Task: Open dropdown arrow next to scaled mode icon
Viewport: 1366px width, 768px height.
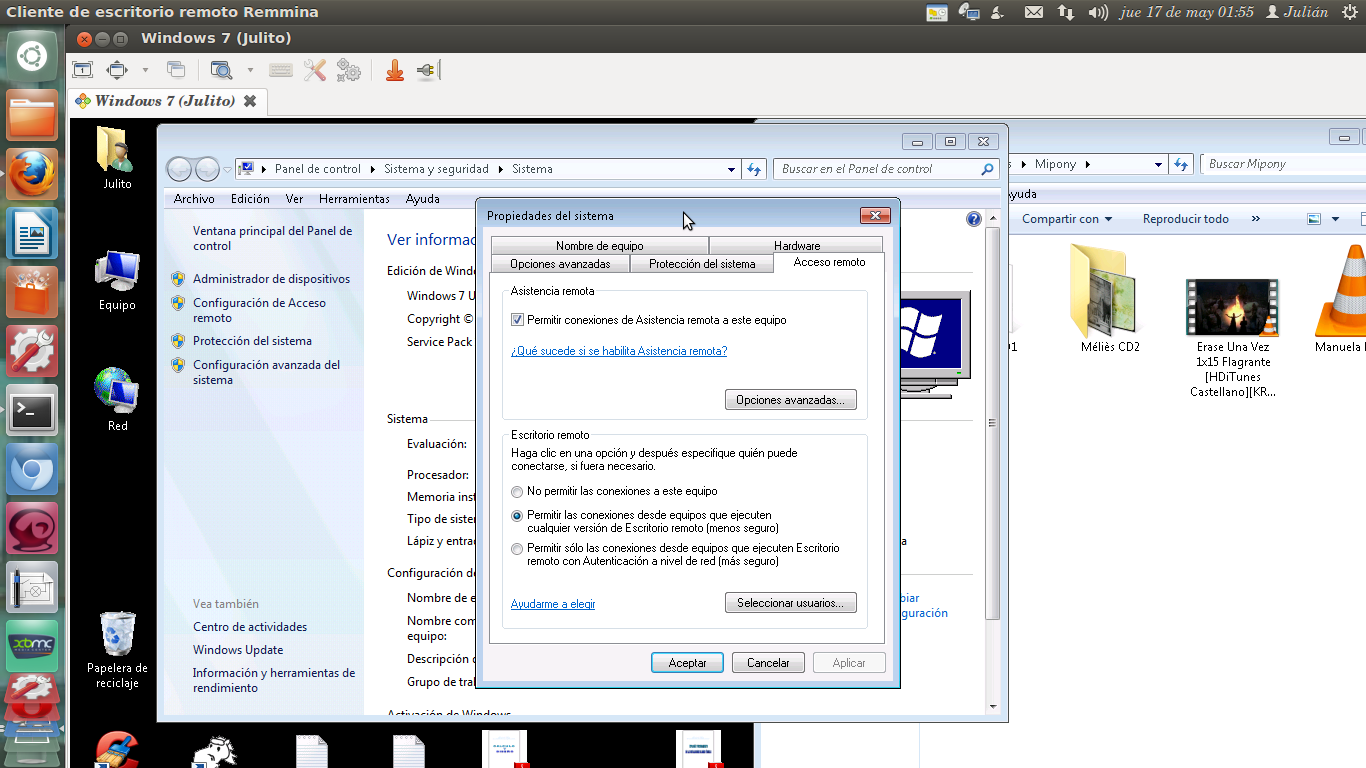Action: [250, 70]
